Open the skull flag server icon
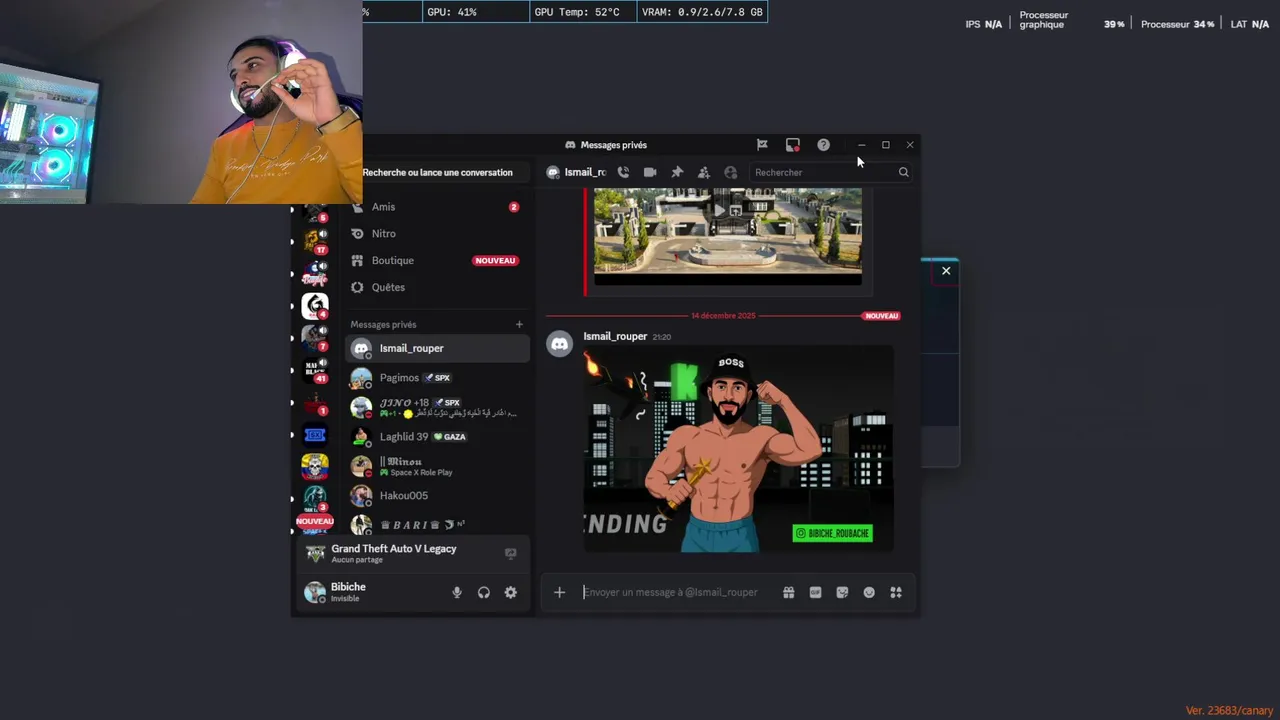The width and height of the screenshot is (1280, 720). pos(315,466)
